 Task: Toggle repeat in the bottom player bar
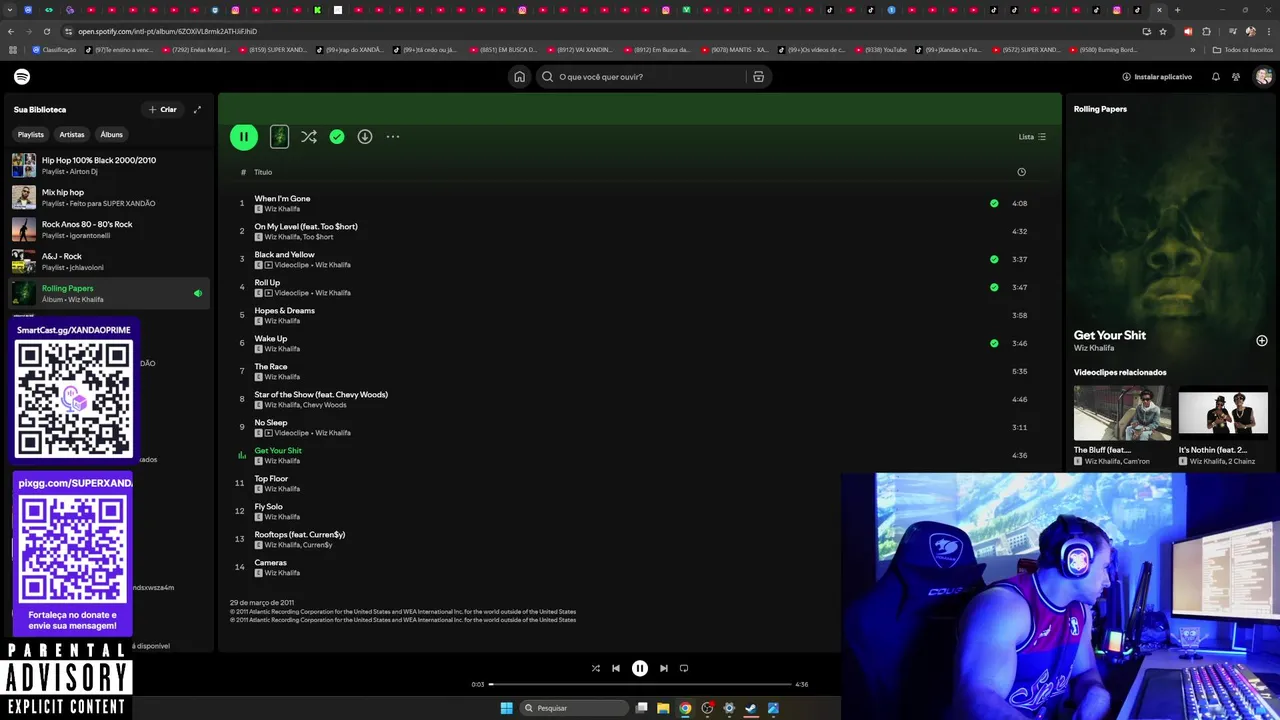[684, 668]
